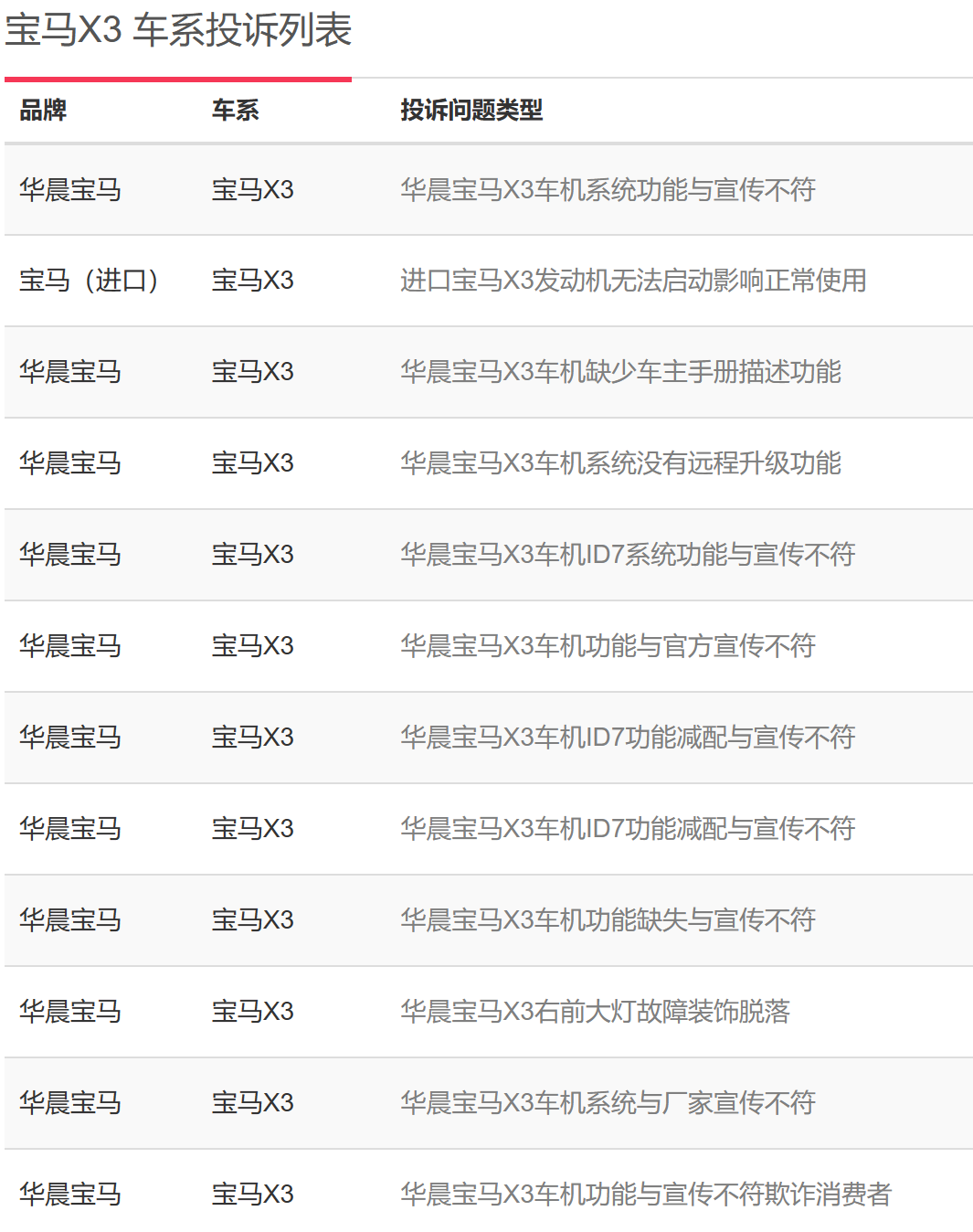973x1232 pixels.
Task: Click the 宝马X3 车系投诉列表 title
Action: click(179, 30)
